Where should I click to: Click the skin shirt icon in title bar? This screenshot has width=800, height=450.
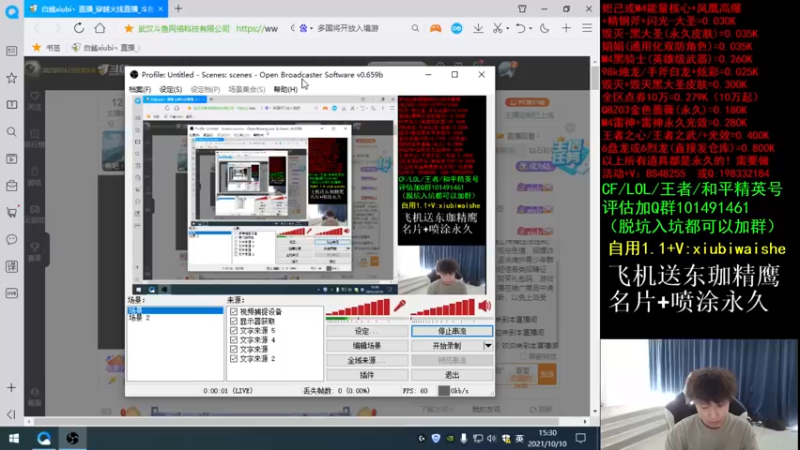coord(522,9)
